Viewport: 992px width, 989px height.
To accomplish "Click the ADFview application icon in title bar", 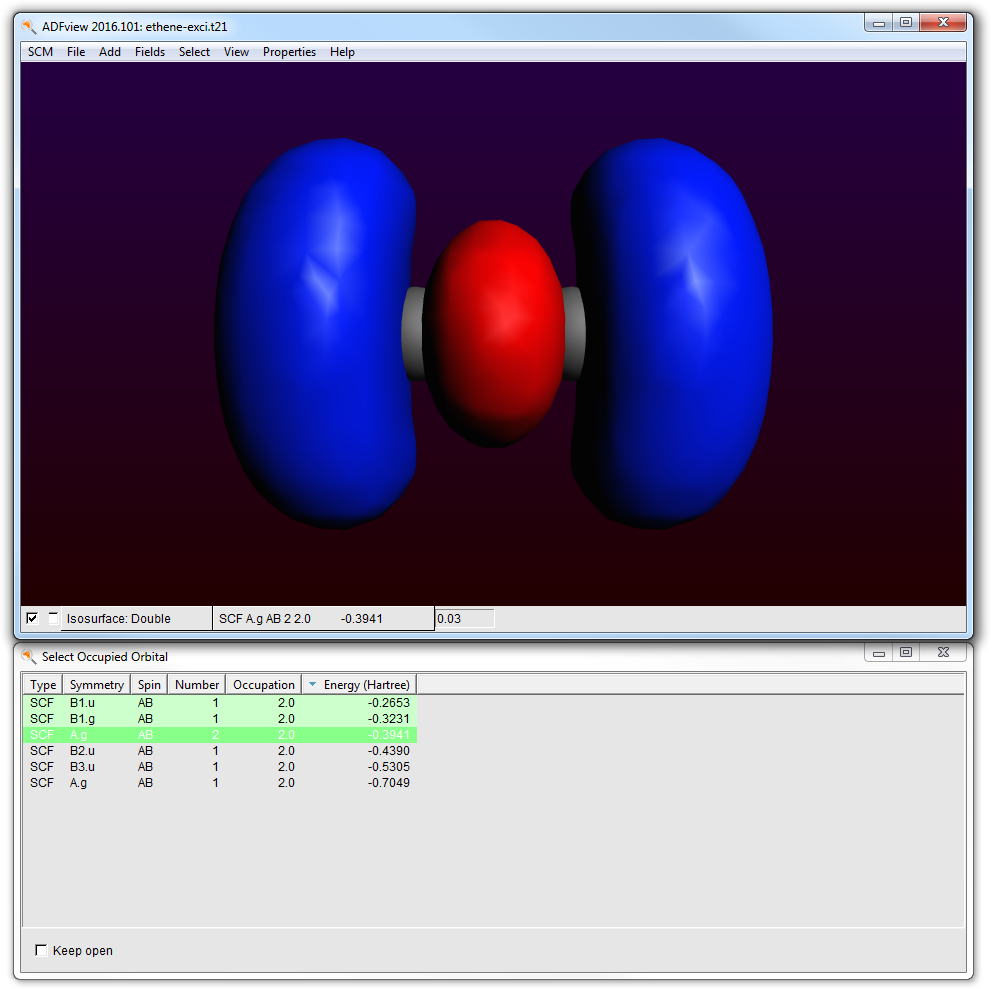I will coord(29,27).
